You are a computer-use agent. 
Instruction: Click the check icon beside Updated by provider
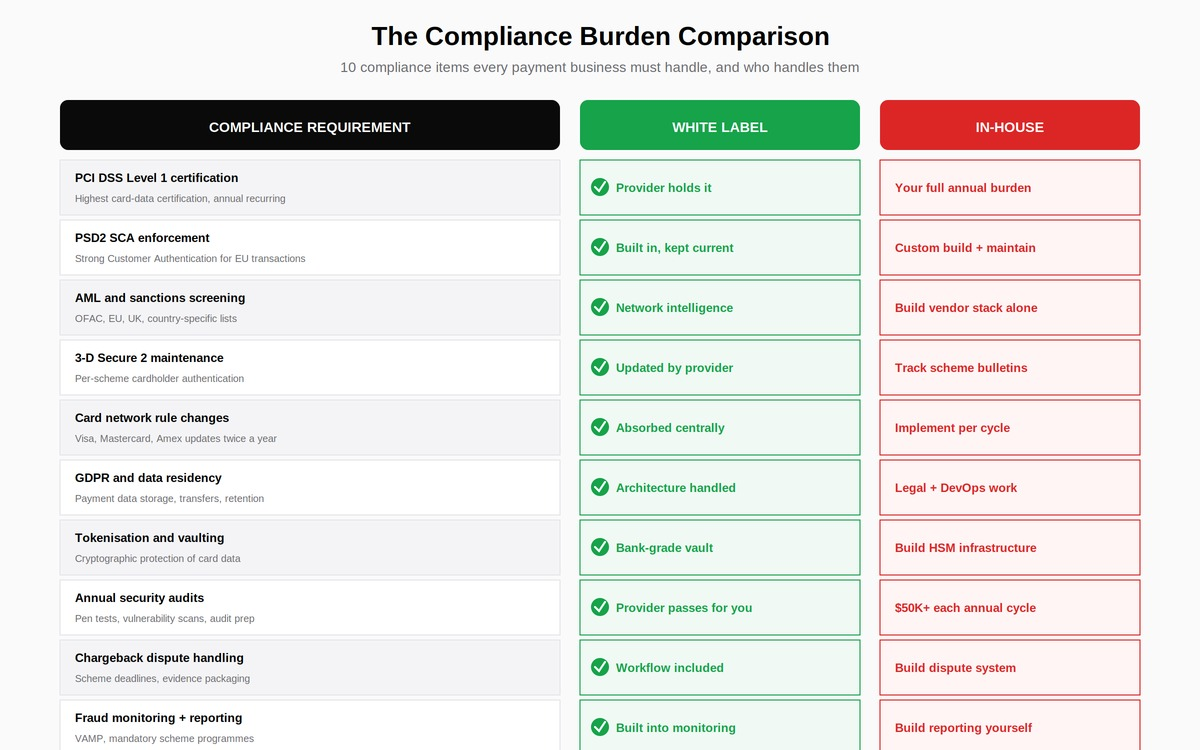(x=600, y=367)
